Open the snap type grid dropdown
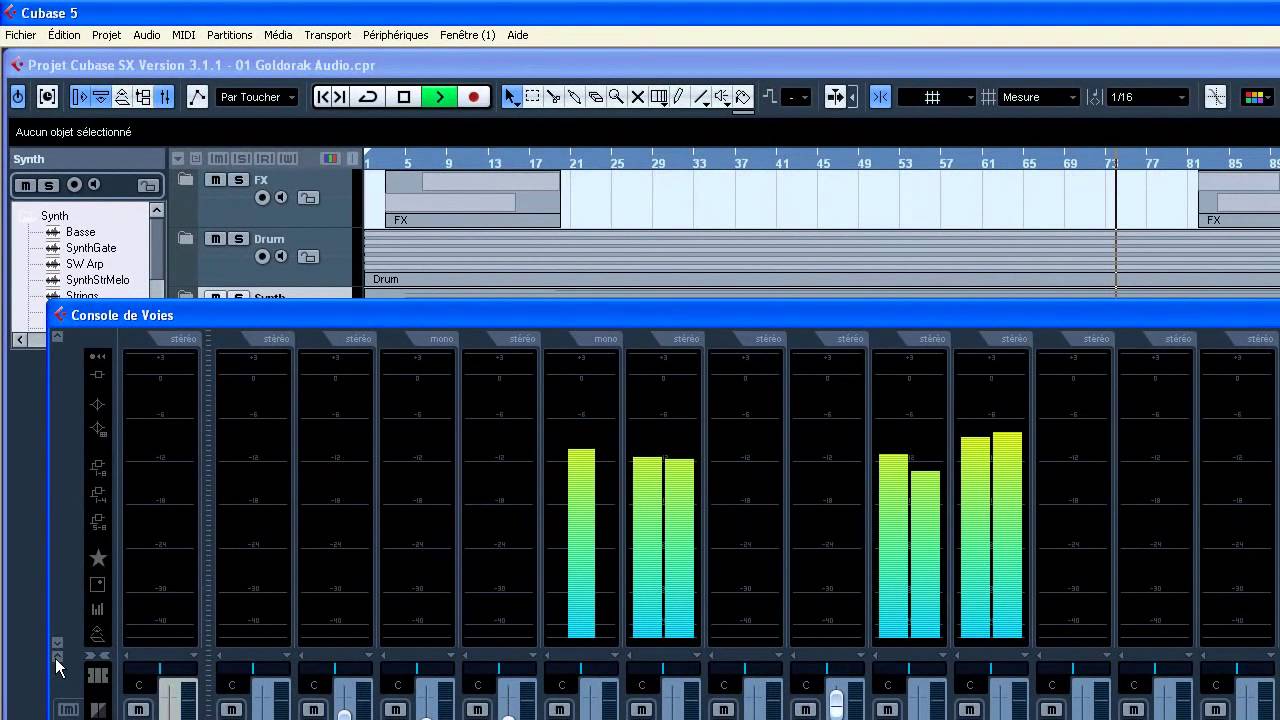This screenshot has height=720, width=1280. coord(937,97)
